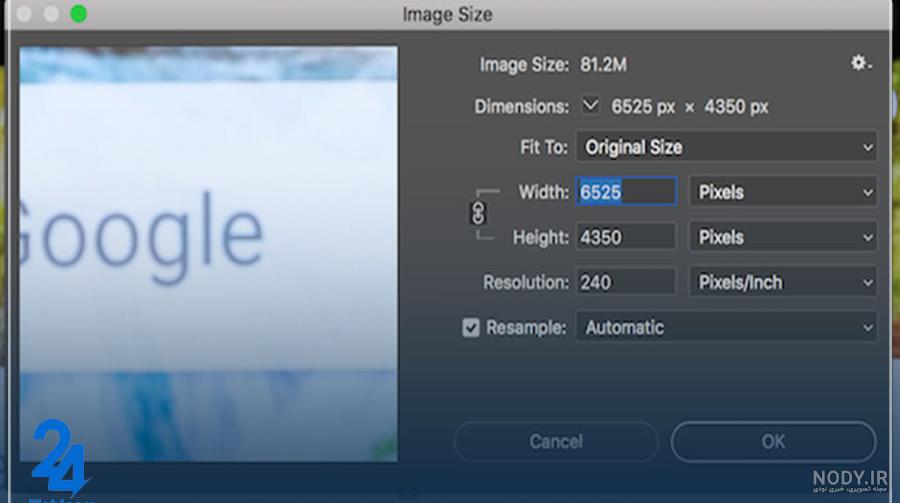The height and width of the screenshot is (503, 900).
Task: Open the Fit To Original Size dropdown
Action: click(726, 147)
